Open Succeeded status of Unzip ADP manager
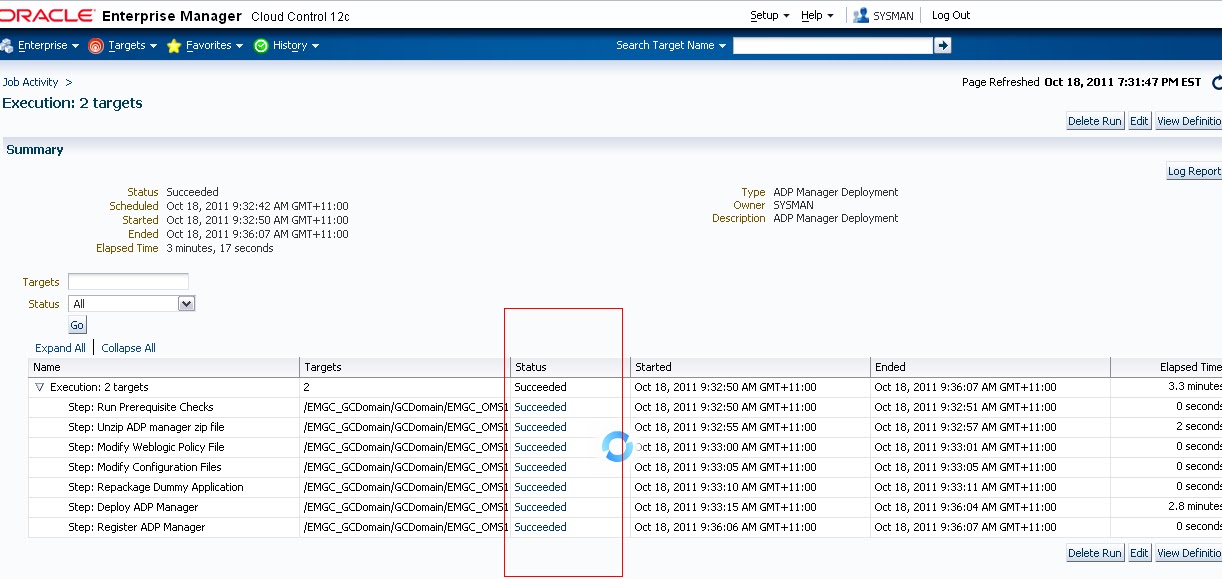Viewport: 1222px width, 579px height. [x=540, y=427]
